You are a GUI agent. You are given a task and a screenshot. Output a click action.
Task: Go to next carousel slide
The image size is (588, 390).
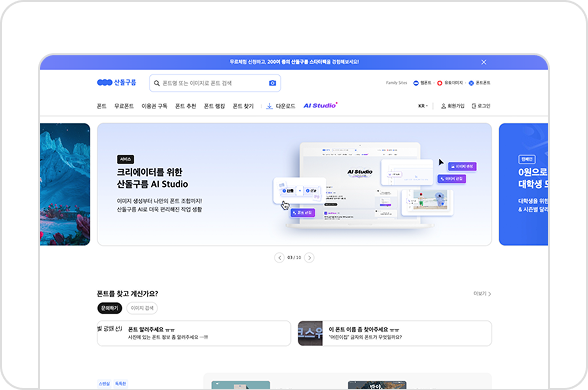(x=309, y=258)
